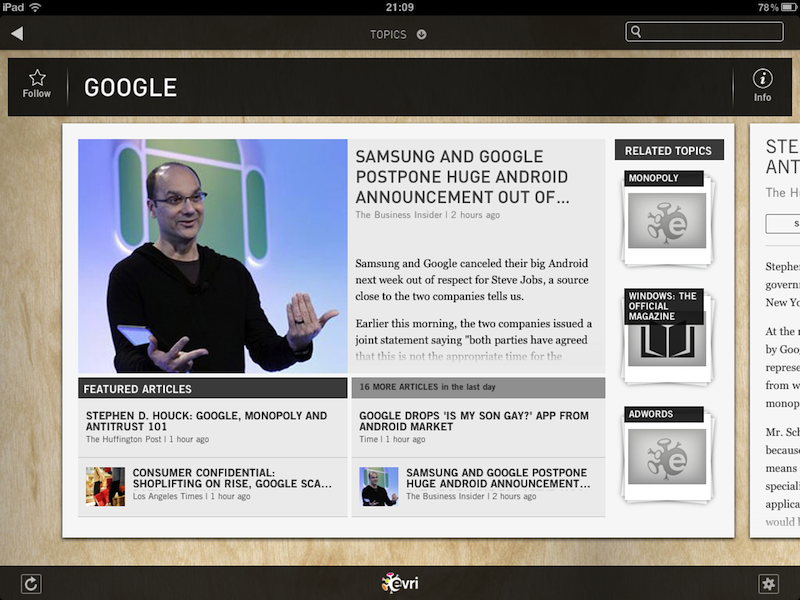Click The Business Insider source line under the headline

[x=428, y=215]
